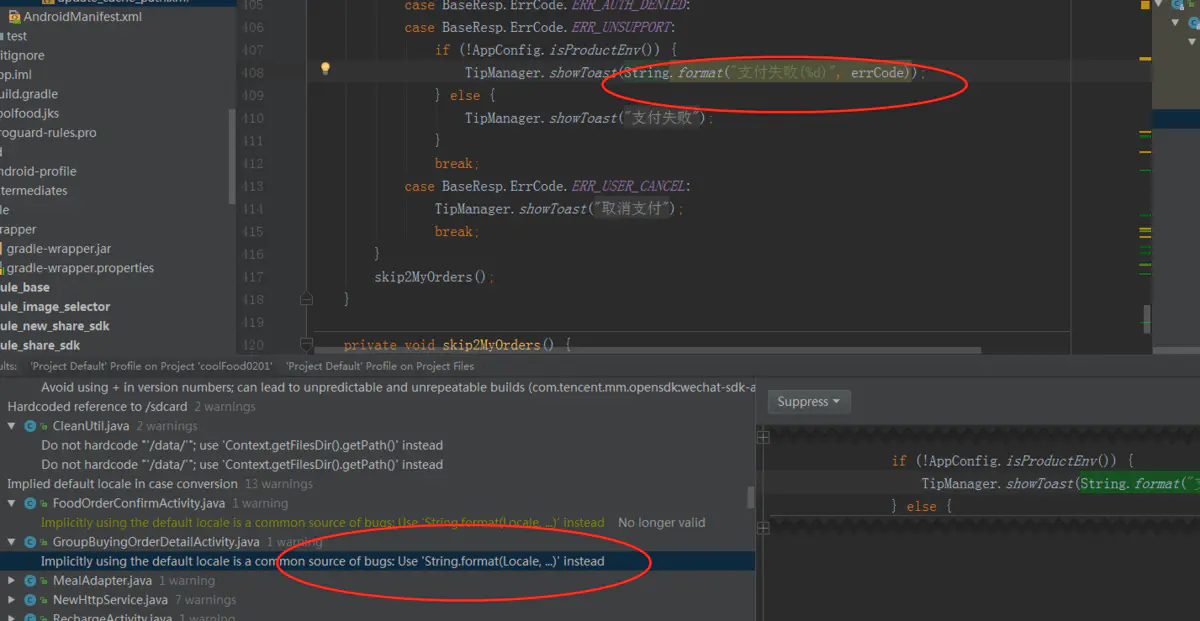Click the Java class icon beside CleanUtil.java
The height and width of the screenshot is (621, 1200).
[x=30, y=426]
